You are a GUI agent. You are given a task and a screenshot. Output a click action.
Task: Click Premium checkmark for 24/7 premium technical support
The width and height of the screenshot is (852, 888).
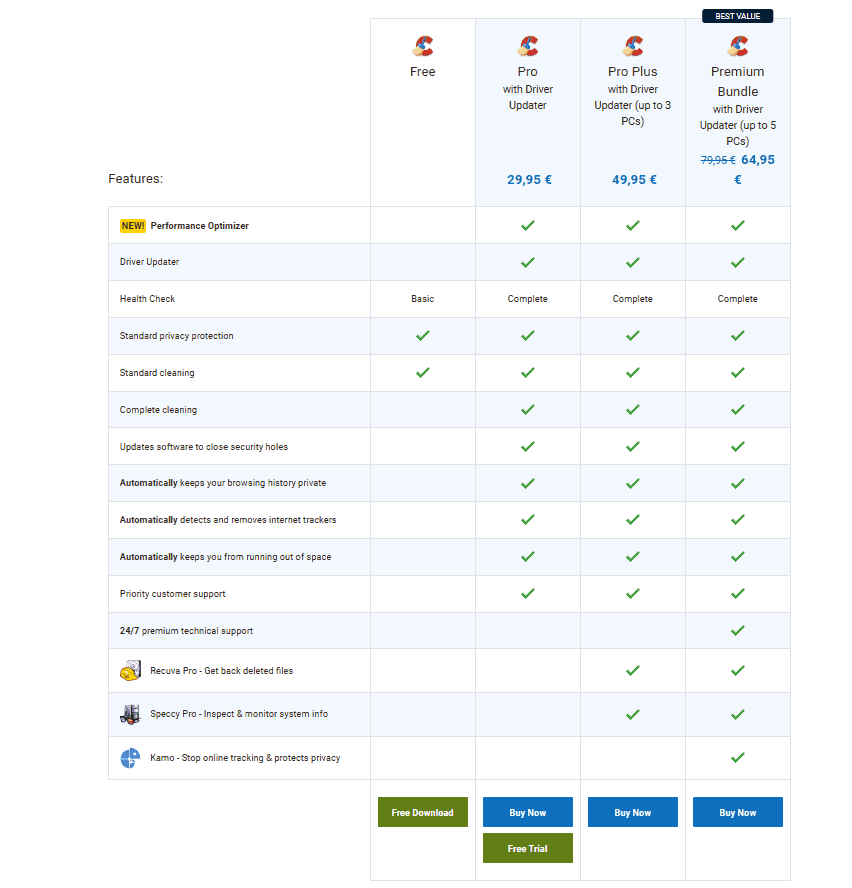pos(738,630)
